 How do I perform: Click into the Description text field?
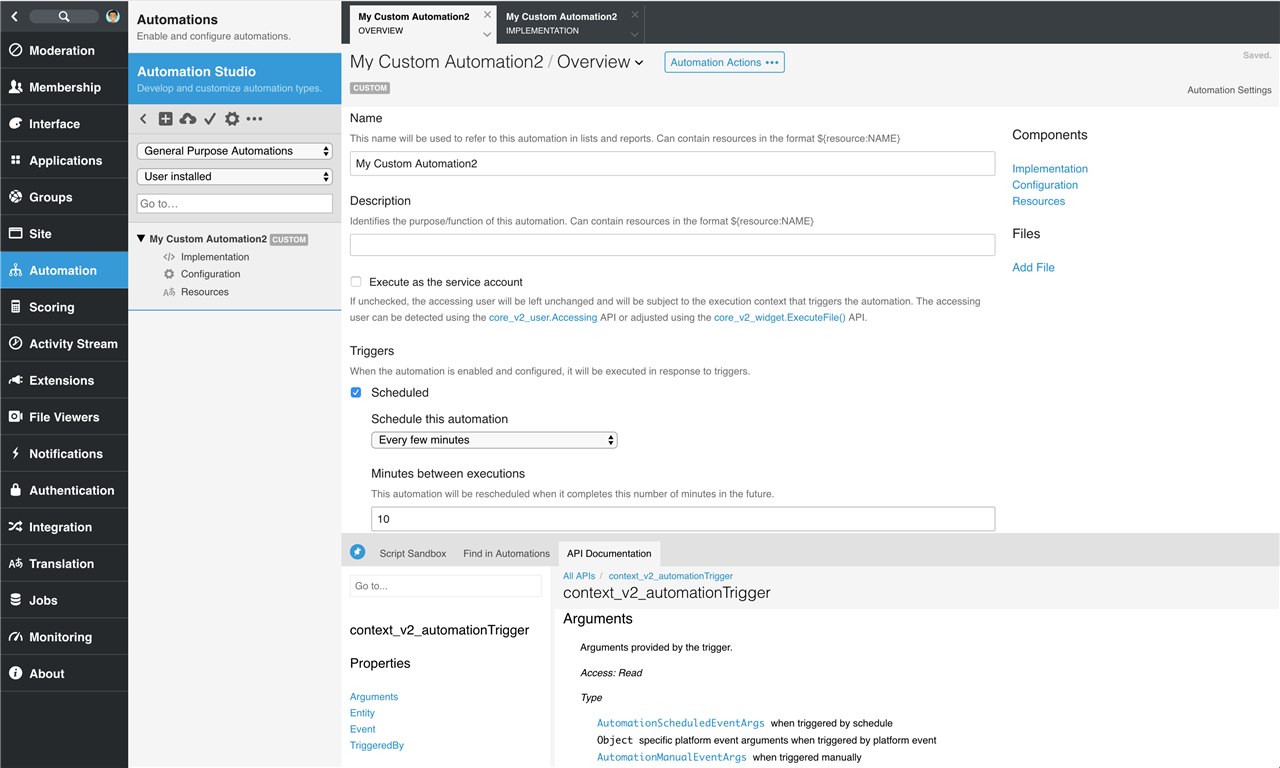(672, 245)
